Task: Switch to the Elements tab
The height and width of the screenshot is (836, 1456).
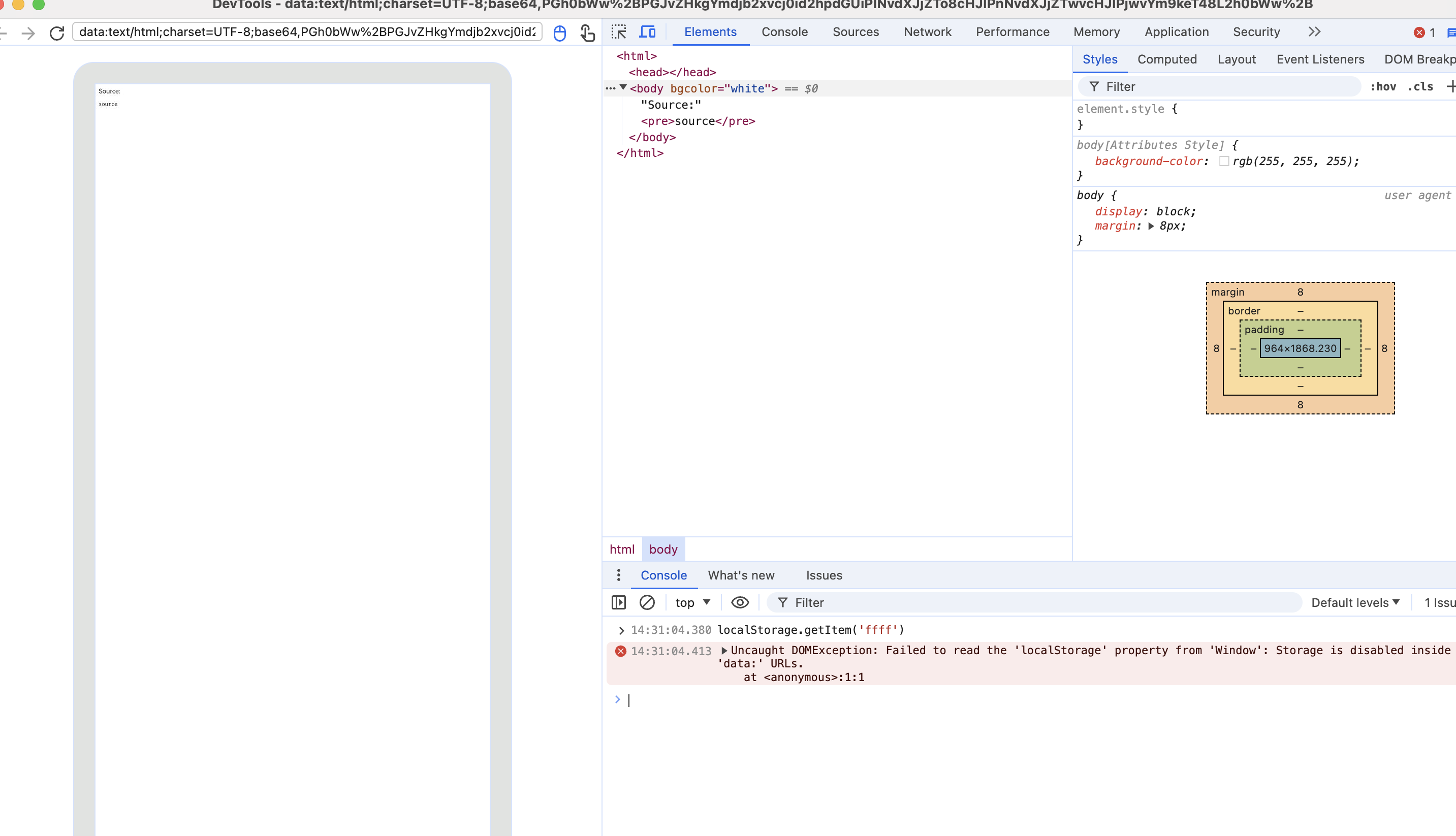Action: pos(710,32)
